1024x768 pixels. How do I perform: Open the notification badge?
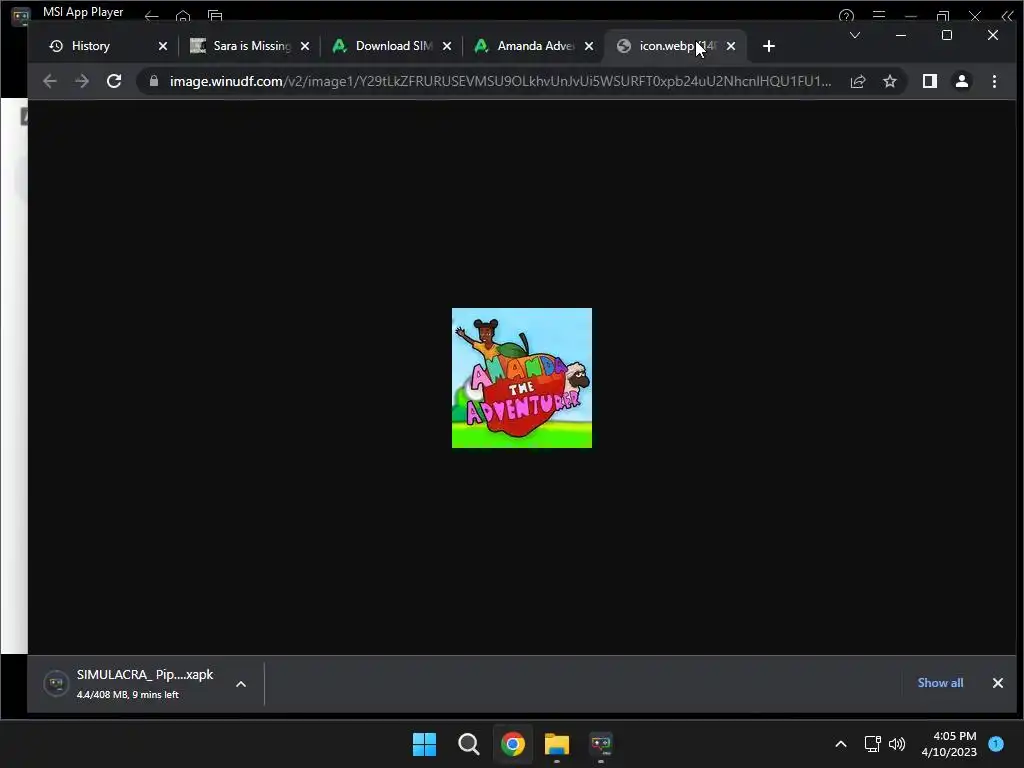(997, 743)
